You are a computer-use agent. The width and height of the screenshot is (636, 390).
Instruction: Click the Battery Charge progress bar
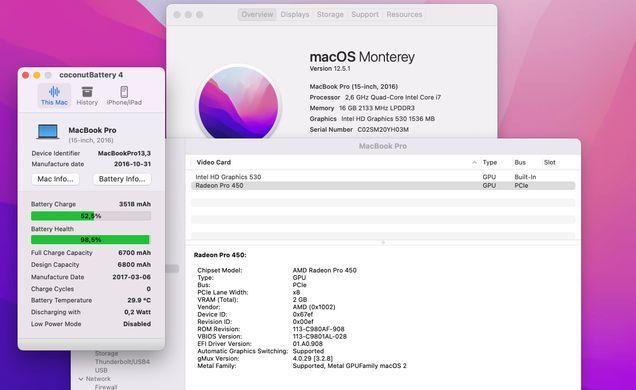pyautogui.click(x=91, y=216)
